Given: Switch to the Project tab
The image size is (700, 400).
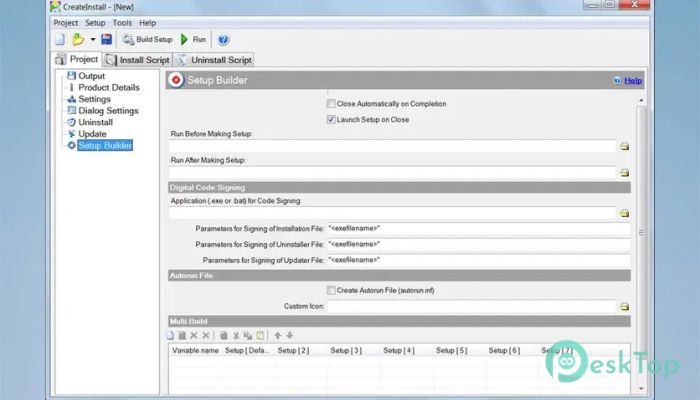Looking at the screenshot, I should [76, 59].
